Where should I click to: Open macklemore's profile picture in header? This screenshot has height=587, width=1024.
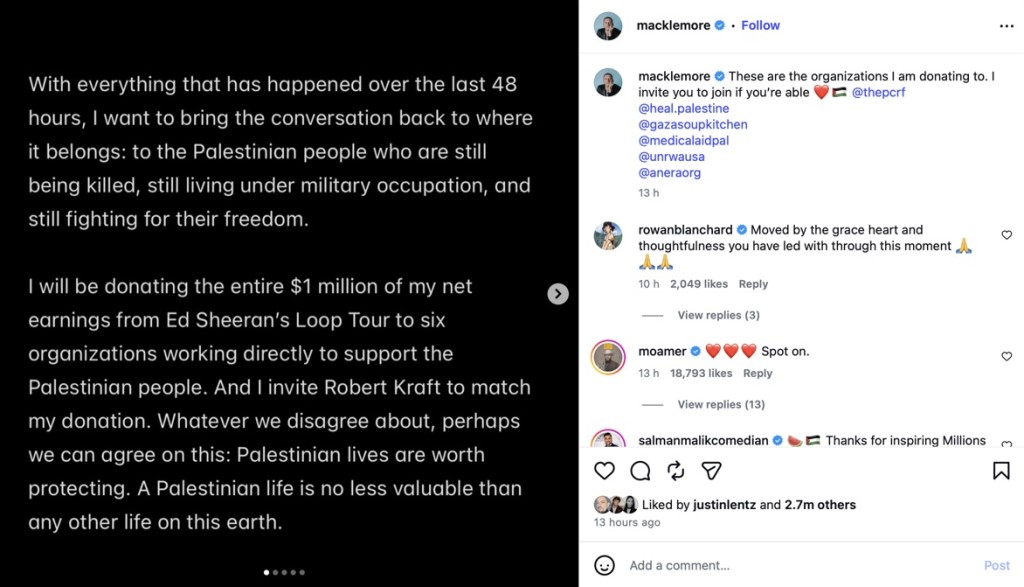tap(608, 26)
